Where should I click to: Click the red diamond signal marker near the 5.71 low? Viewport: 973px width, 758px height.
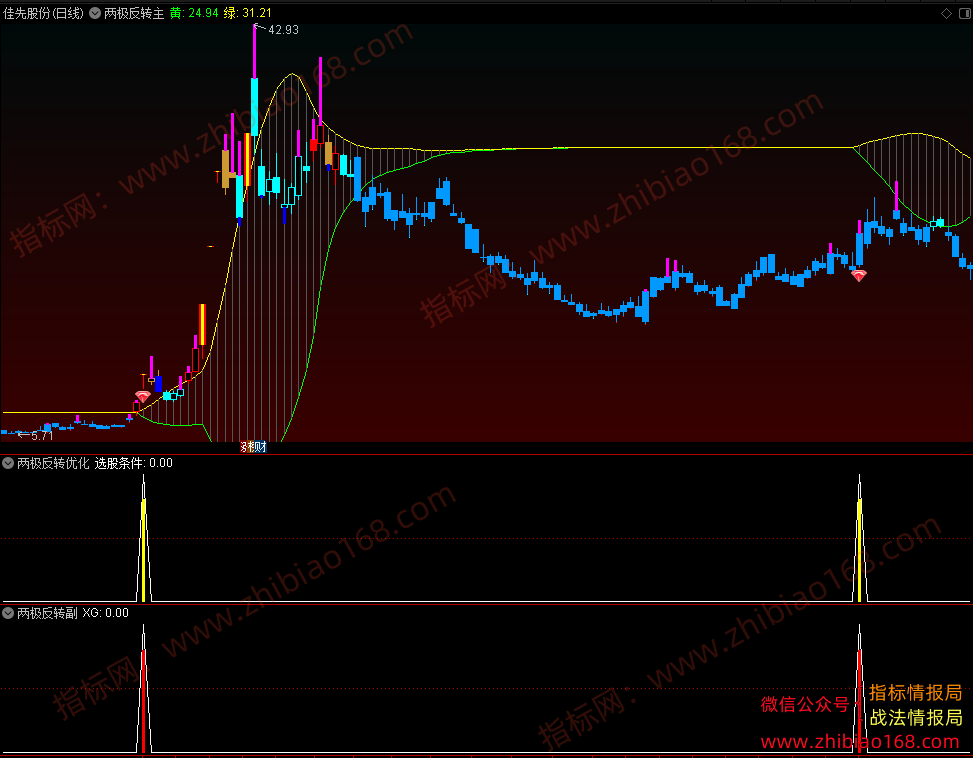pyautogui.click(x=143, y=396)
